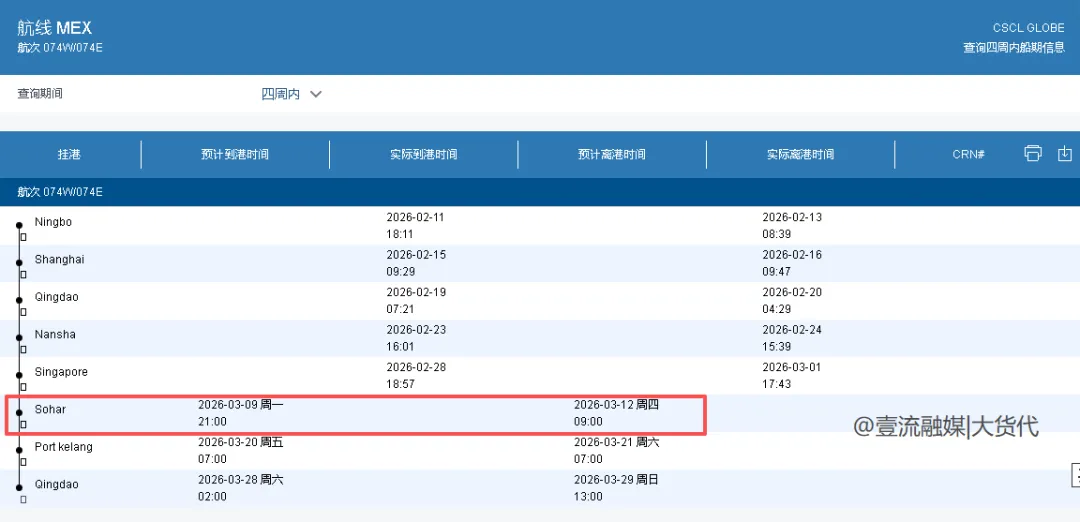Click the 挂港 column header
The width and height of the screenshot is (1080, 522).
(x=70, y=154)
